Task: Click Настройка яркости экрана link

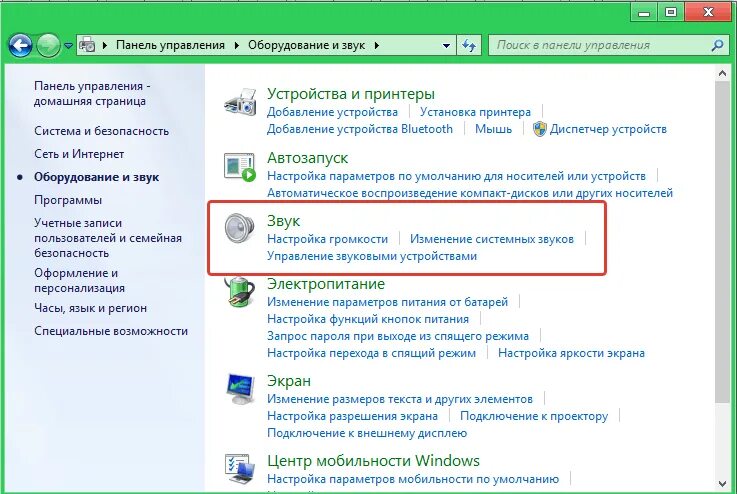Action: pos(571,353)
